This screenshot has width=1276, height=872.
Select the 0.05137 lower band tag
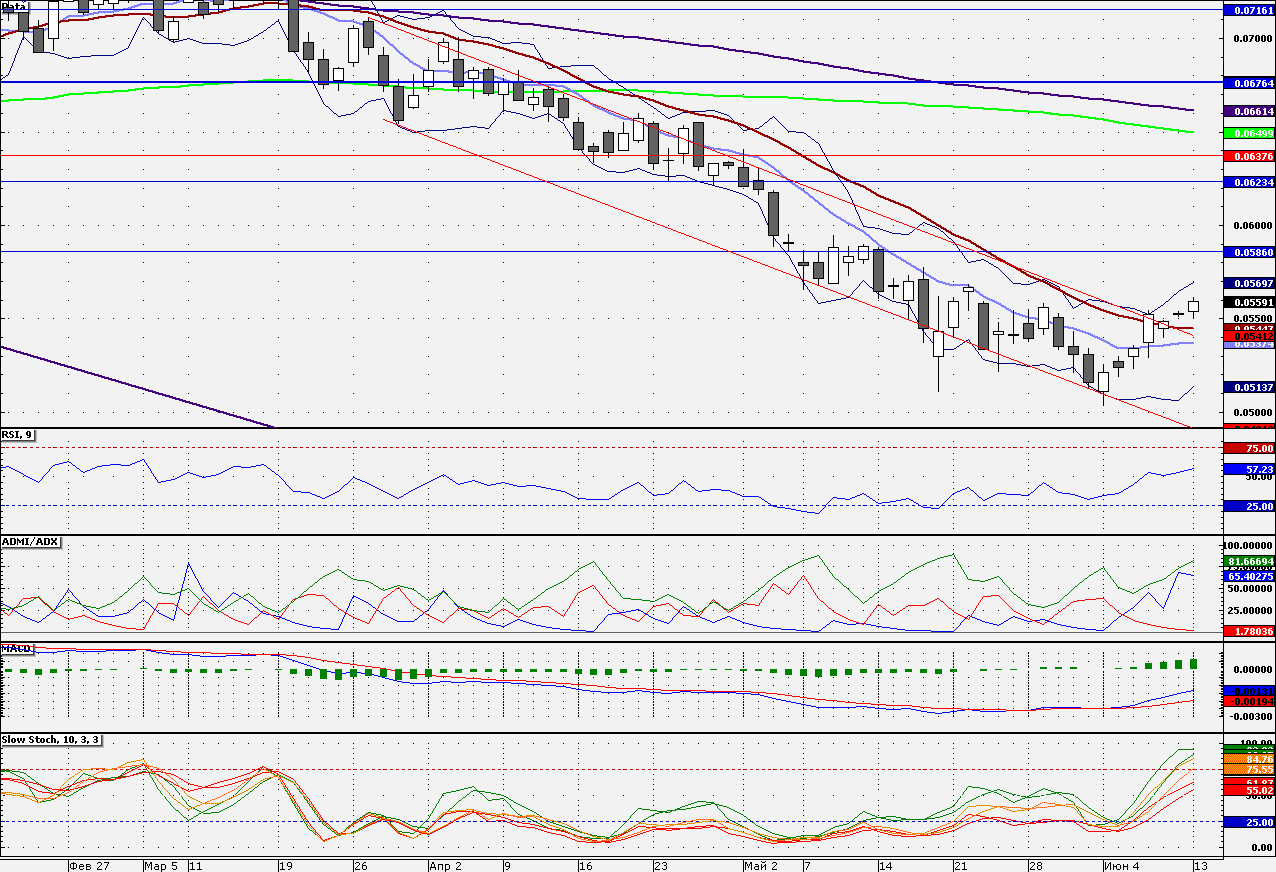tap(1250, 387)
